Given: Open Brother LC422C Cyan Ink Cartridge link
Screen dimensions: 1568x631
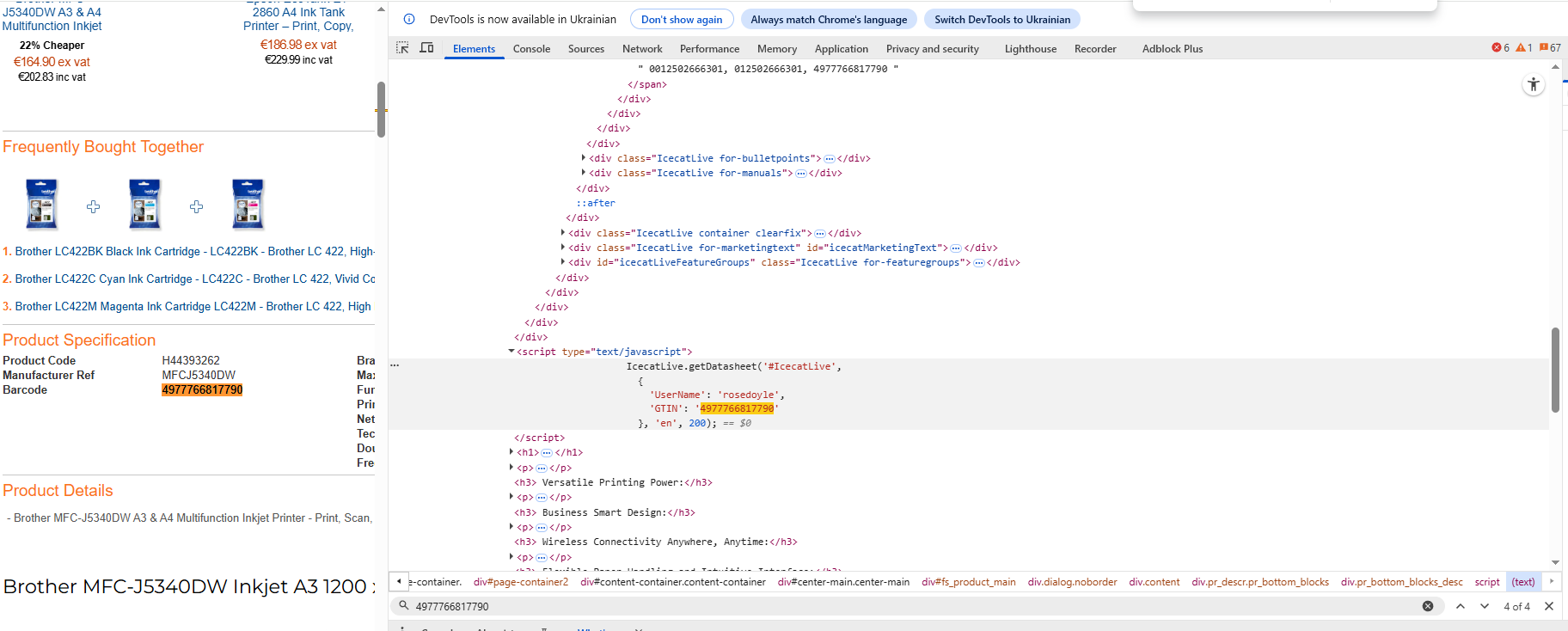Looking at the screenshot, I should pos(194,279).
